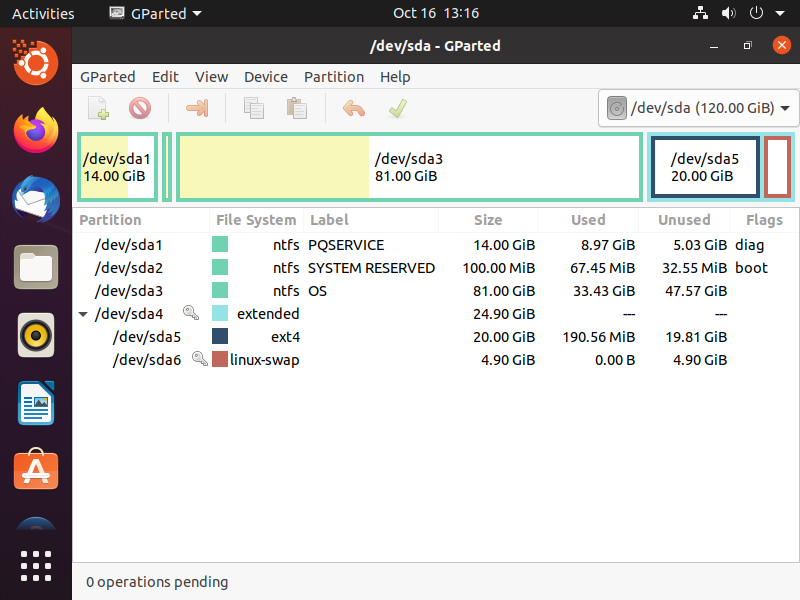Open the View menu
The width and height of the screenshot is (800, 600).
pos(211,77)
